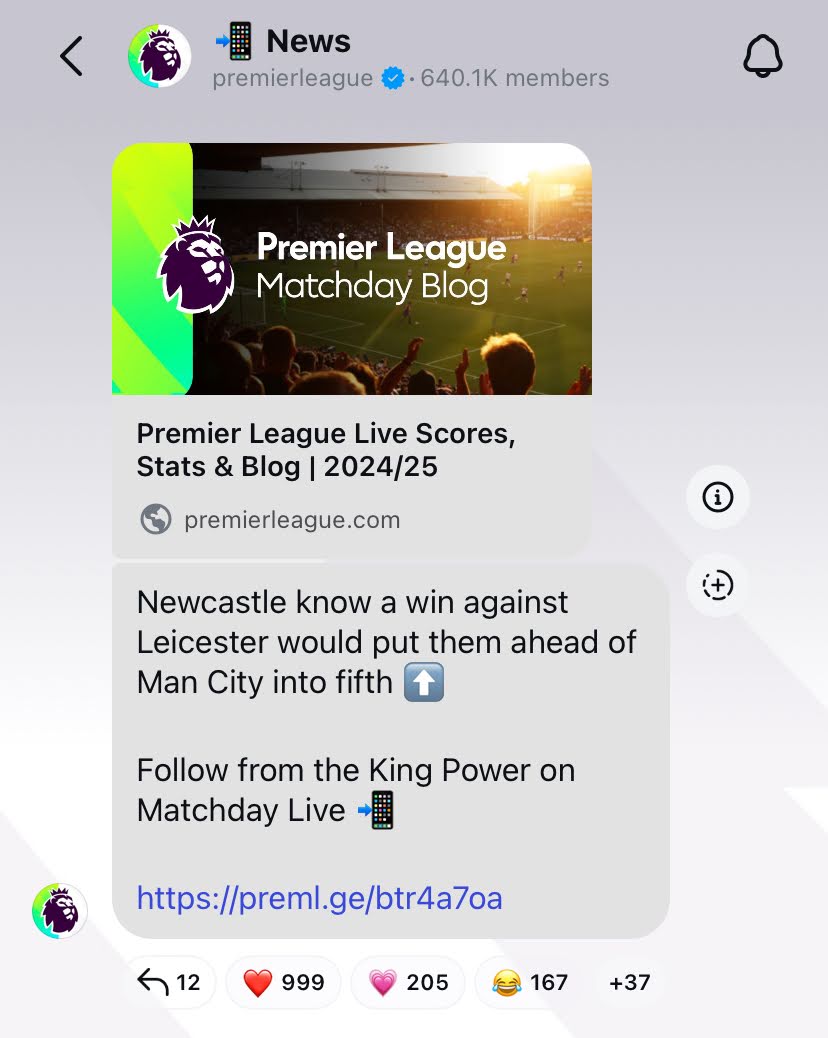Tap the sender avatar beside the message
Screen dimensions: 828x1038
click(x=60, y=910)
